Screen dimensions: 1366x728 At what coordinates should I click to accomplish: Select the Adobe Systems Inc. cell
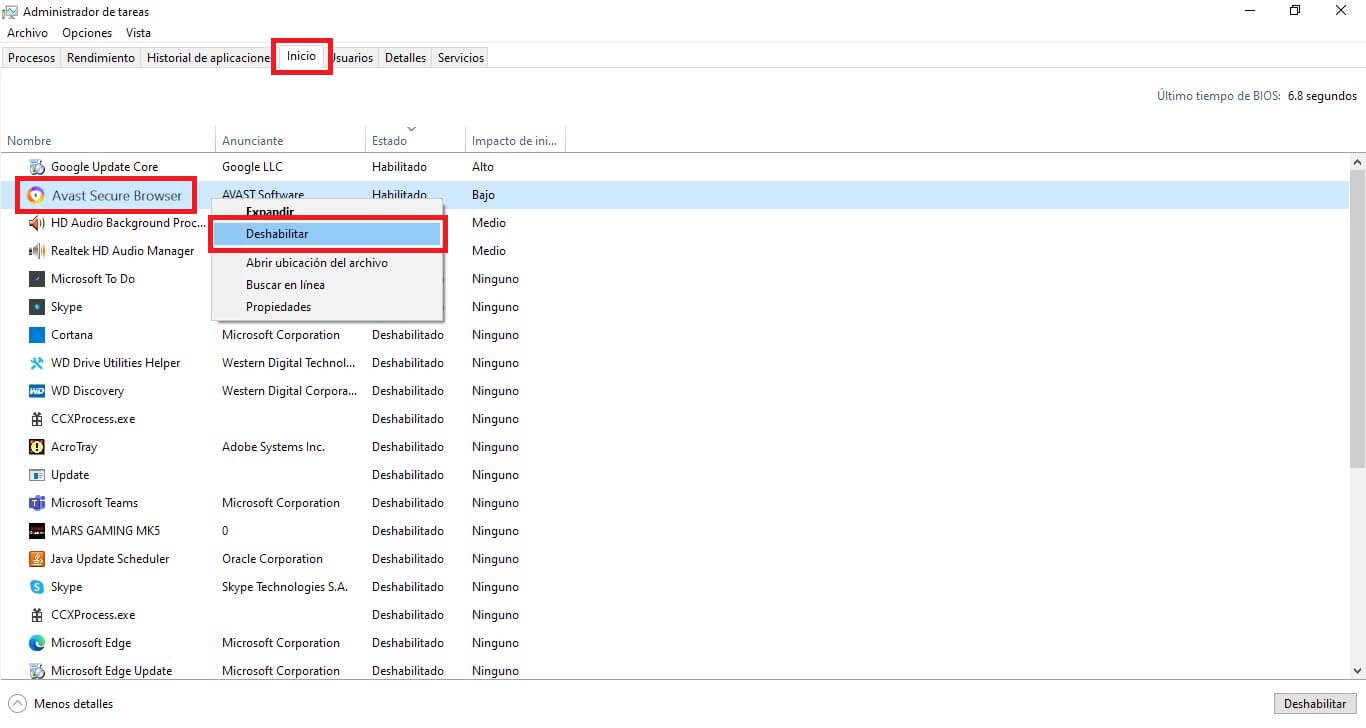click(x=273, y=447)
